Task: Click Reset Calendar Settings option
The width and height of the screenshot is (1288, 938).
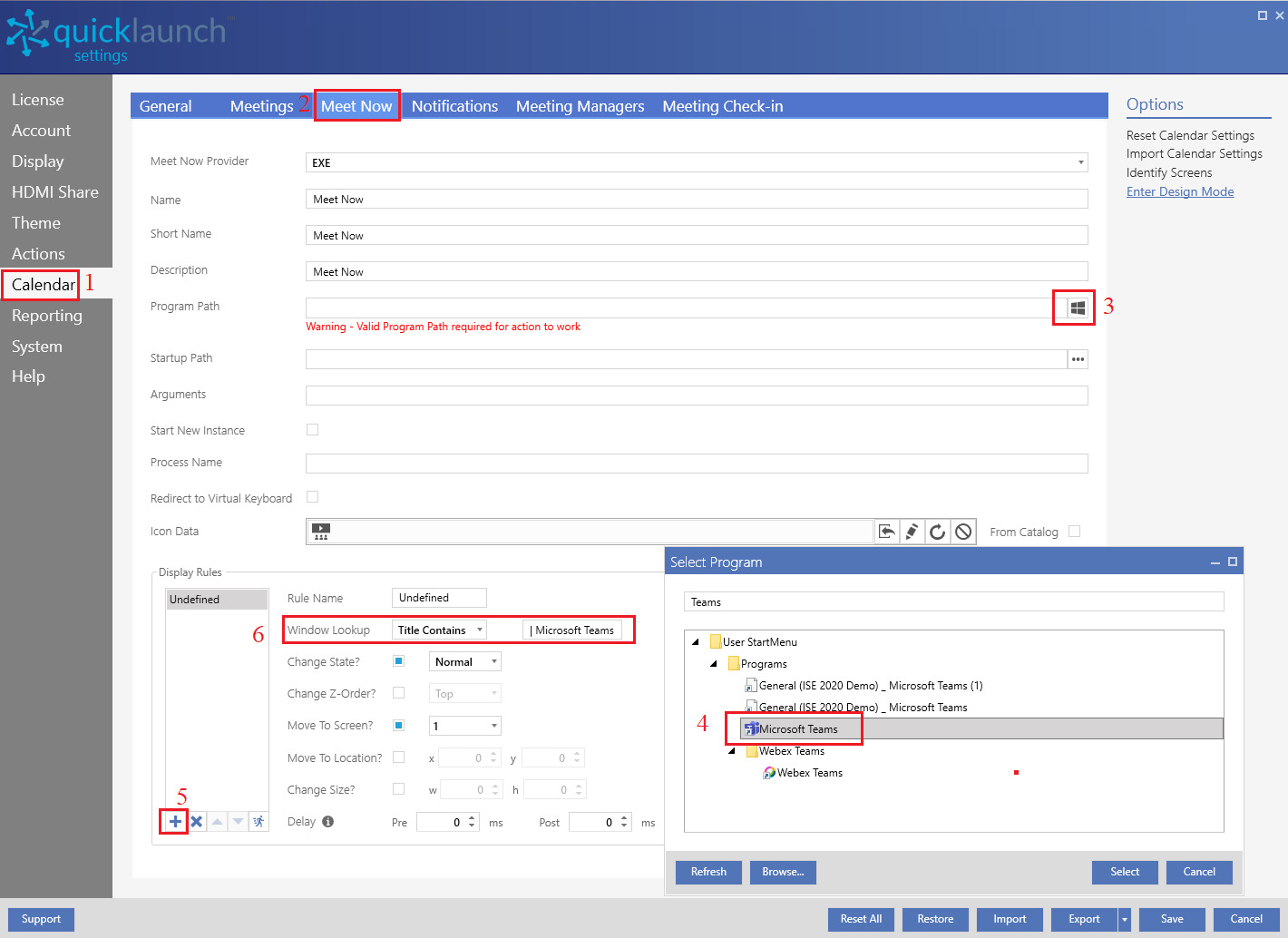Action: pyautogui.click(x=1190, y=135)
